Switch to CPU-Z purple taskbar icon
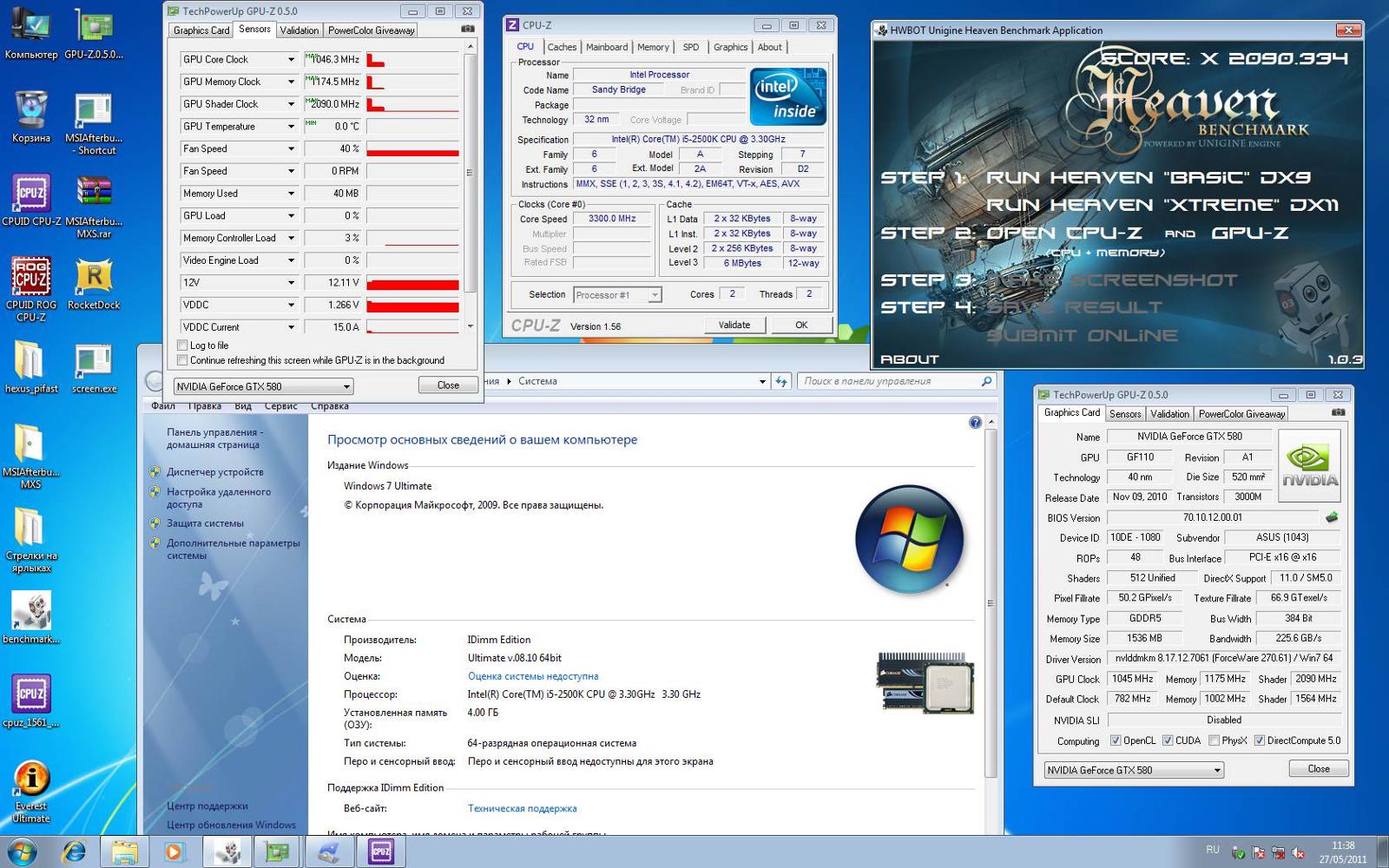1389x868 pixels. pyautogui.click(x=381, y=852)
